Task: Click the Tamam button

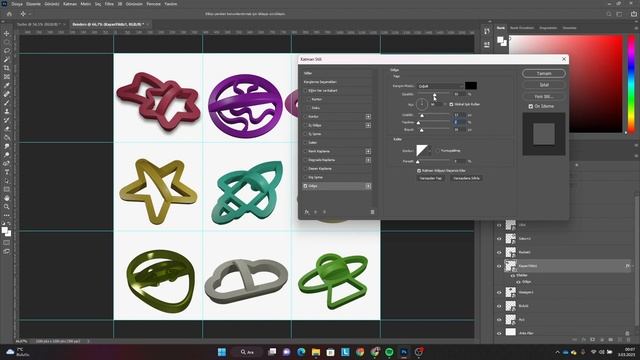Action: click(x=544, y=73)
